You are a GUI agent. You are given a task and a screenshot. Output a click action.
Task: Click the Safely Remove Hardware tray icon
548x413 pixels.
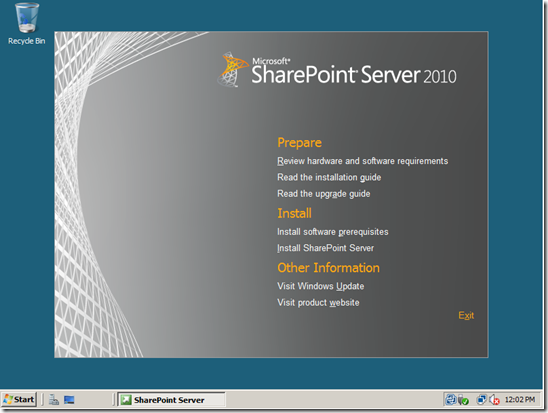[463, 400]
